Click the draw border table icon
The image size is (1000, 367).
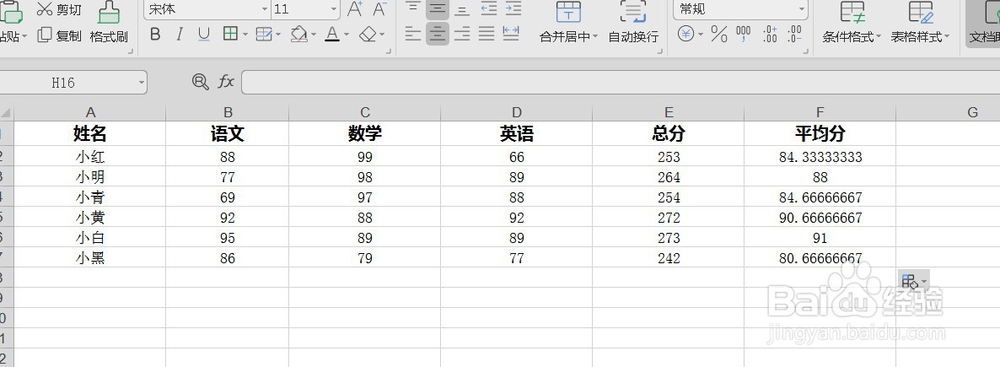click(264, 34)
